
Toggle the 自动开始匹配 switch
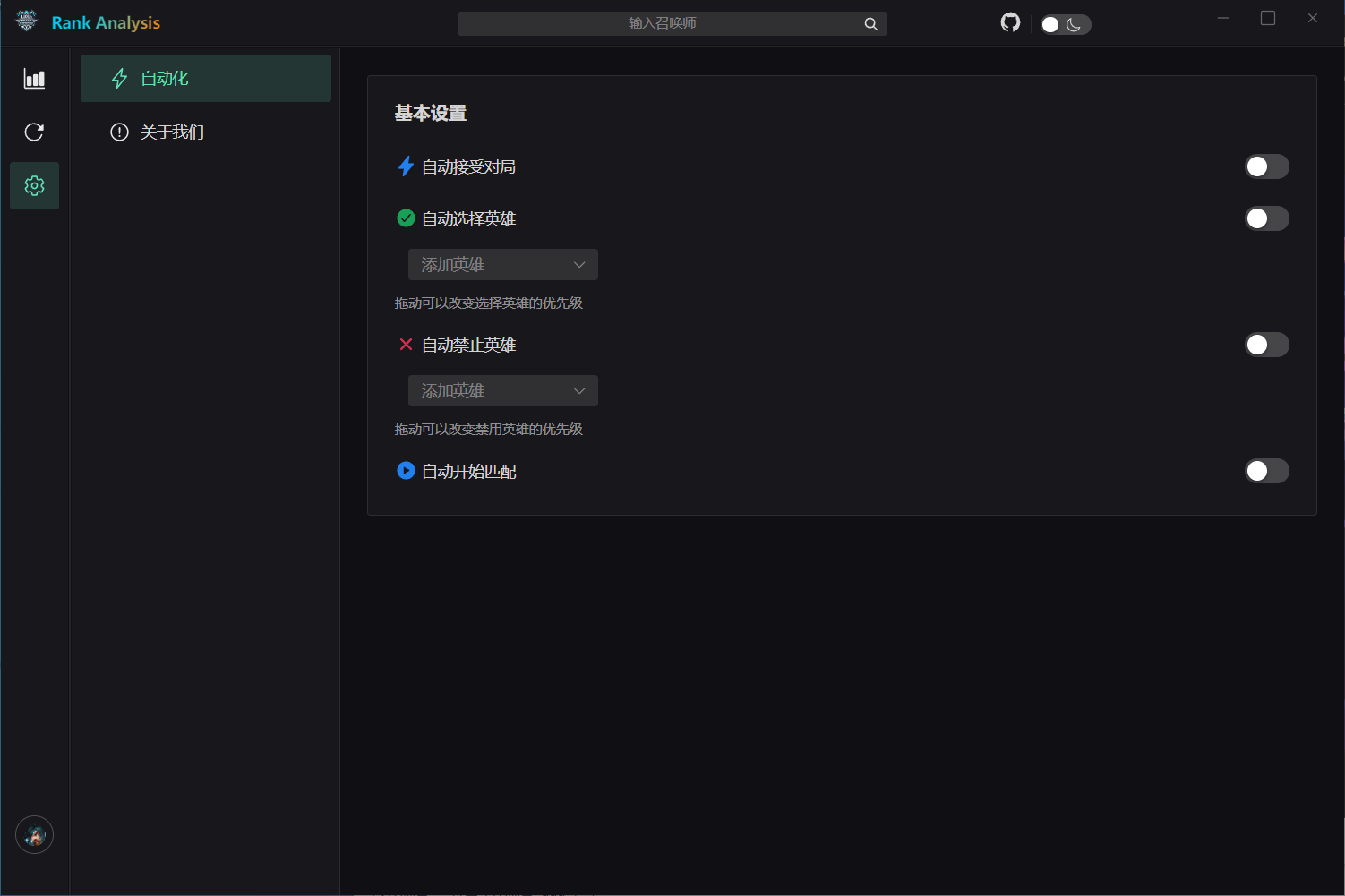pyautogui.click(x=1266, y=471)
